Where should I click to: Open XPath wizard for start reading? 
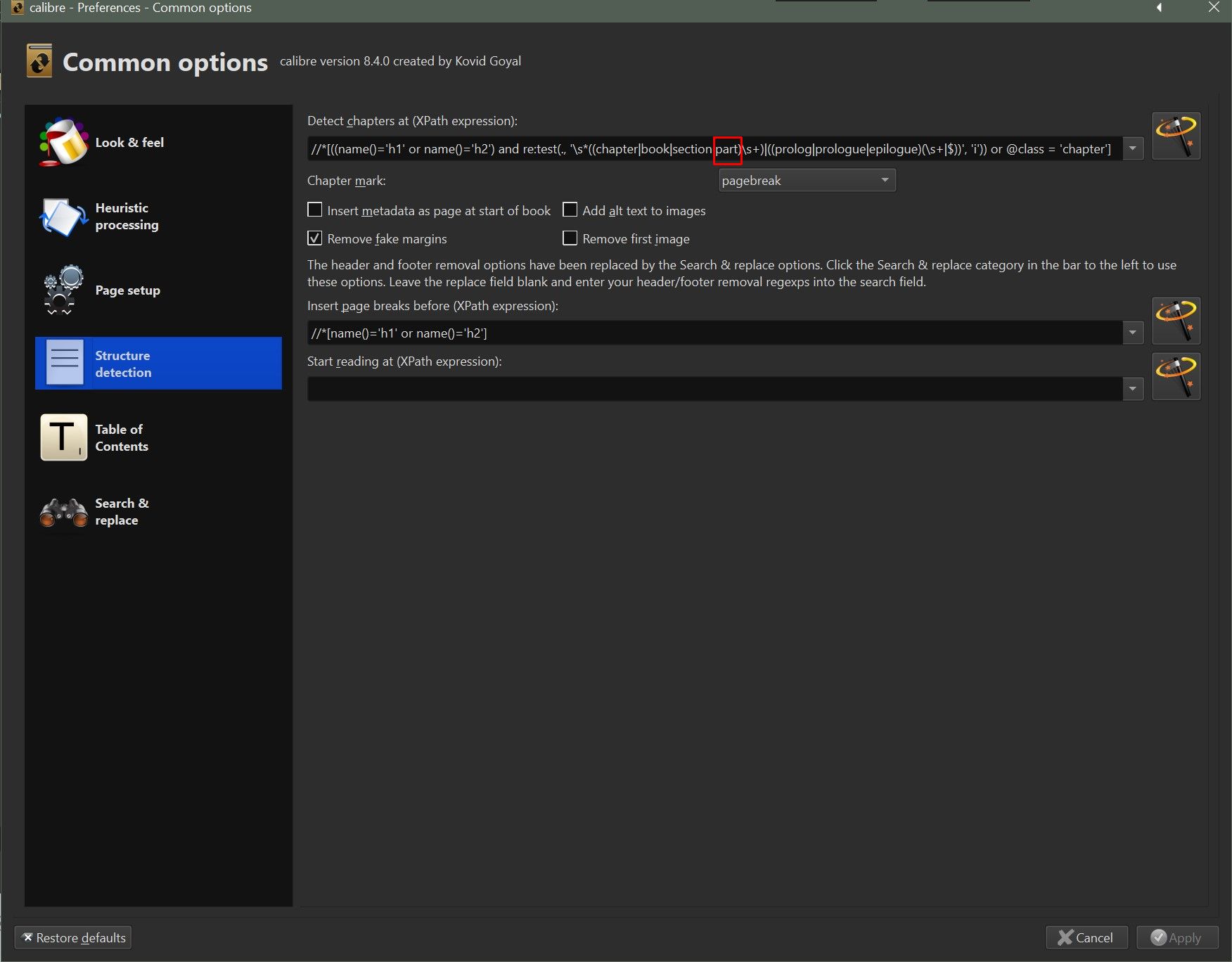point(1176,377)
